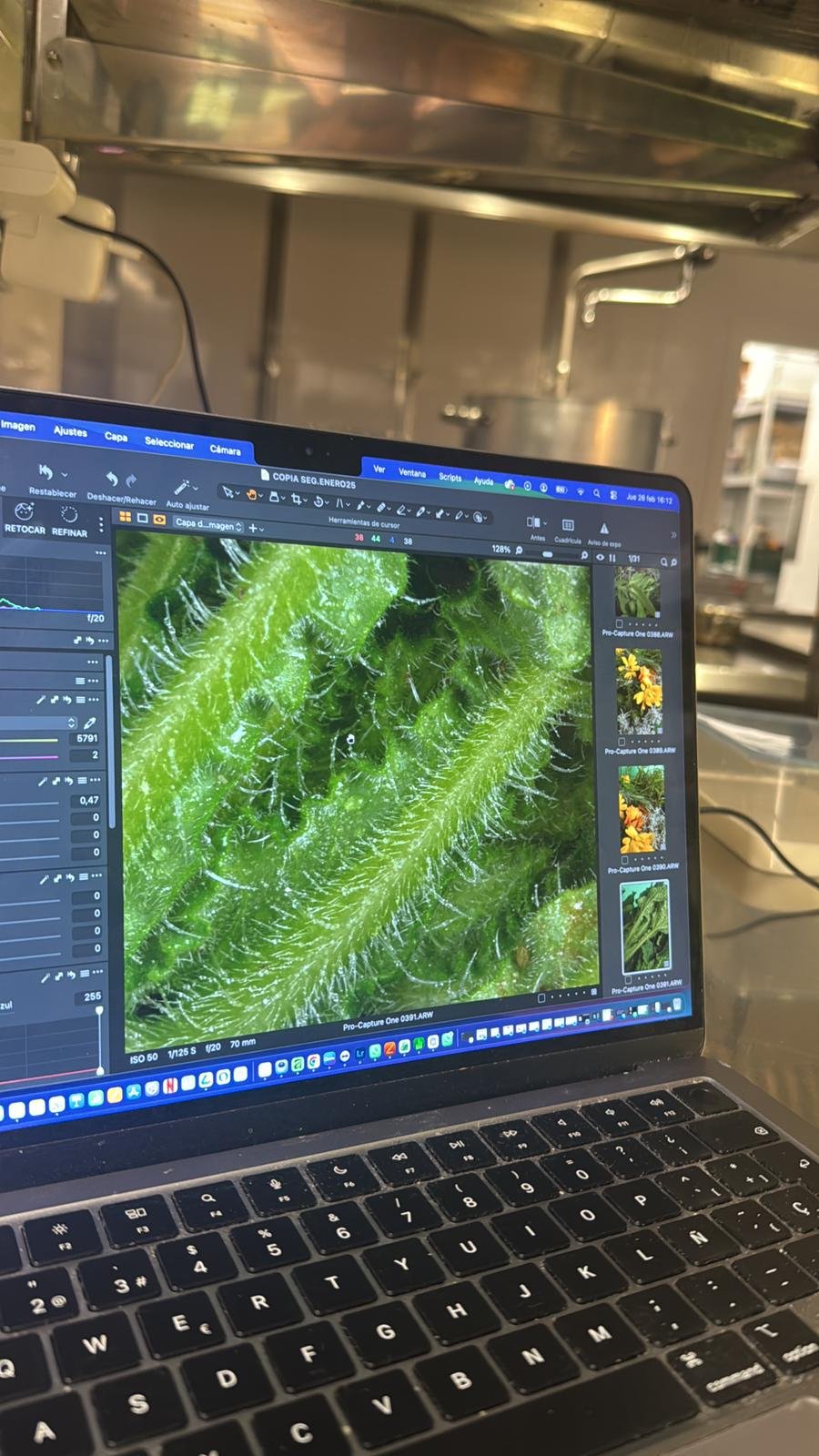The width and height of the screenshot is (819, 1456).
Task: Click the Wi-Fi menu bar icon
Action: [581, 492]
